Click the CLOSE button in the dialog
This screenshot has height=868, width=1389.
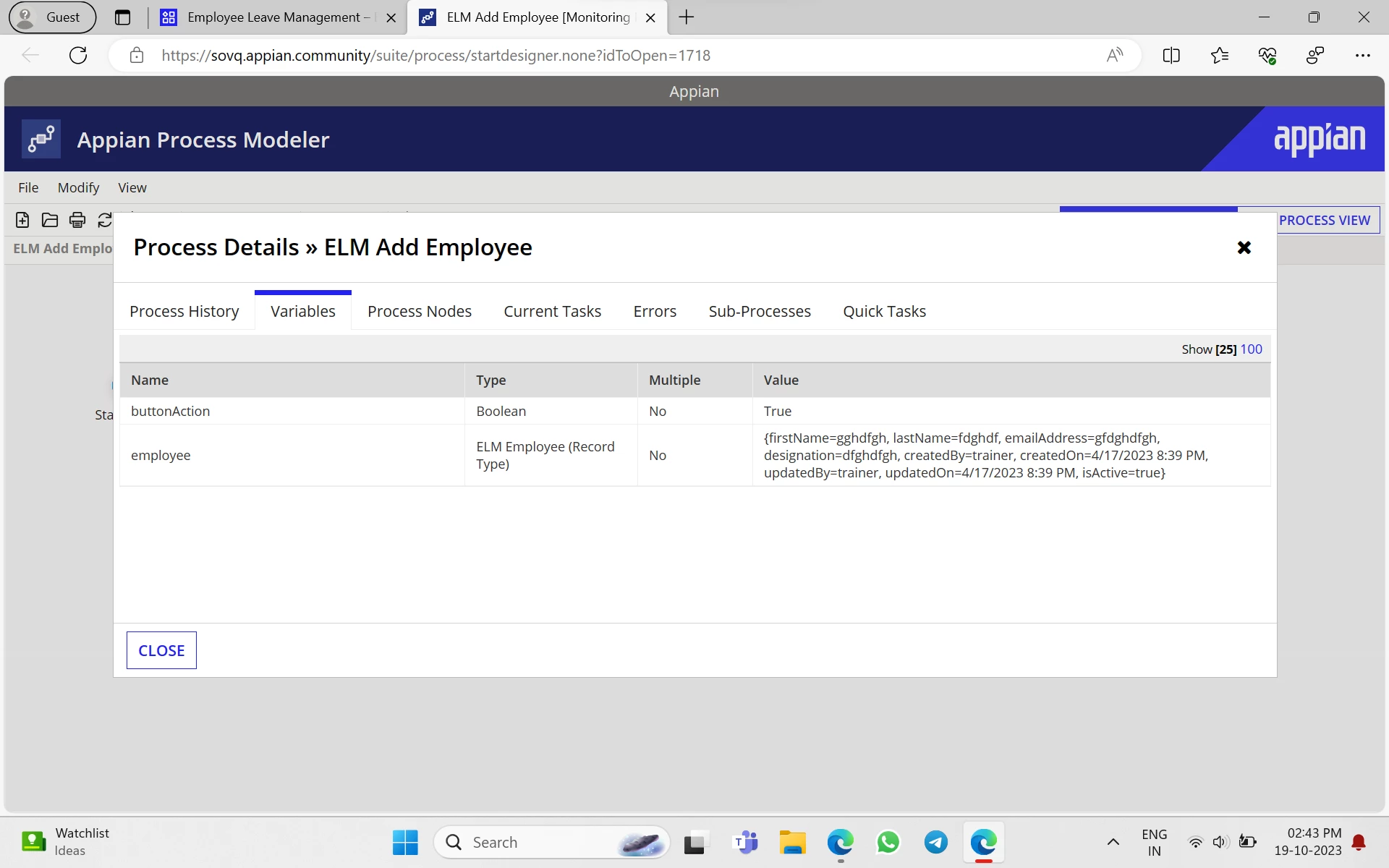point(161,650)
